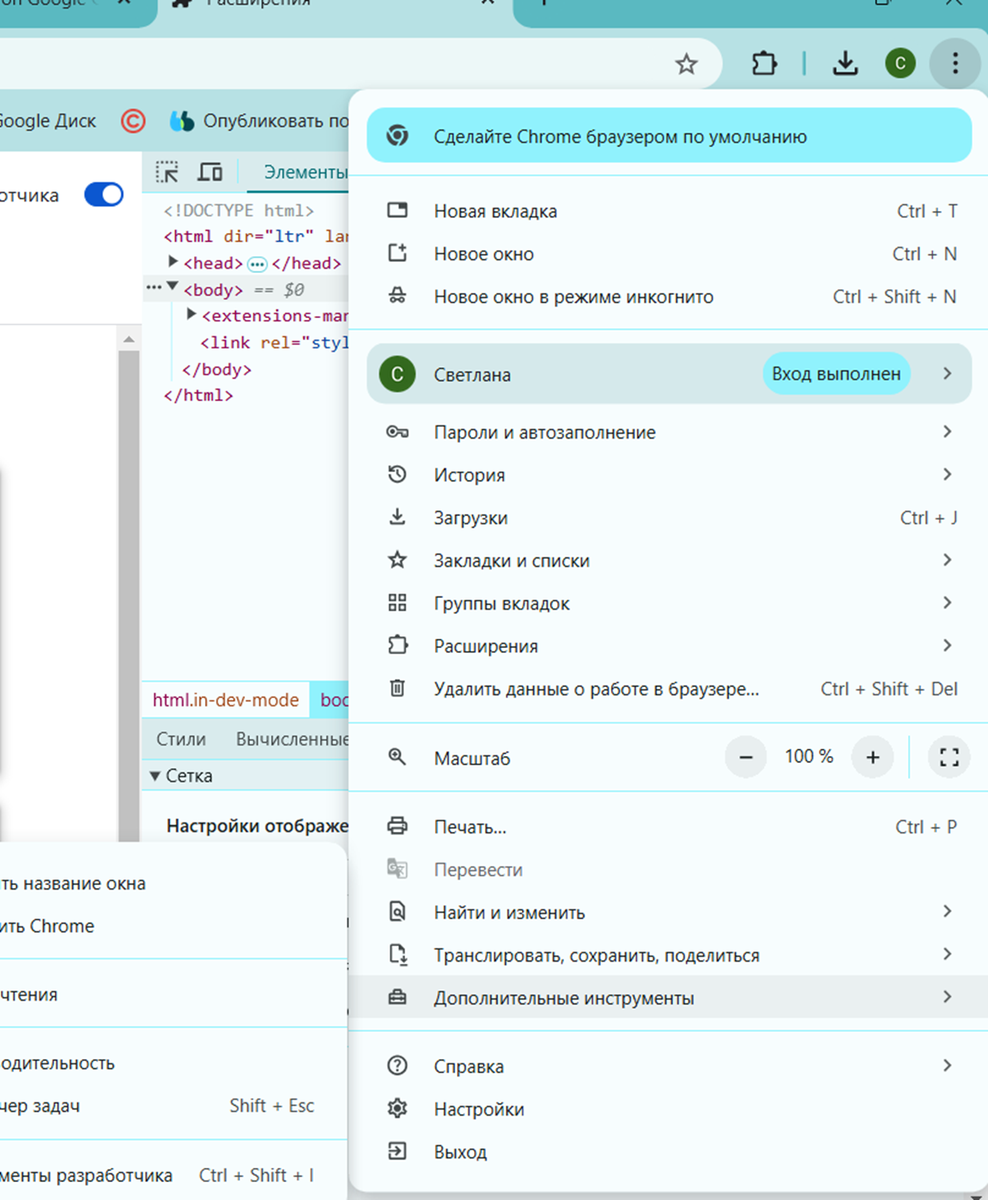Image resolution: width=988 pixels, height=1200 pixels.
Task: Click the Settings gear icon
Action: pyautogui.click(x=397, y=1109)
